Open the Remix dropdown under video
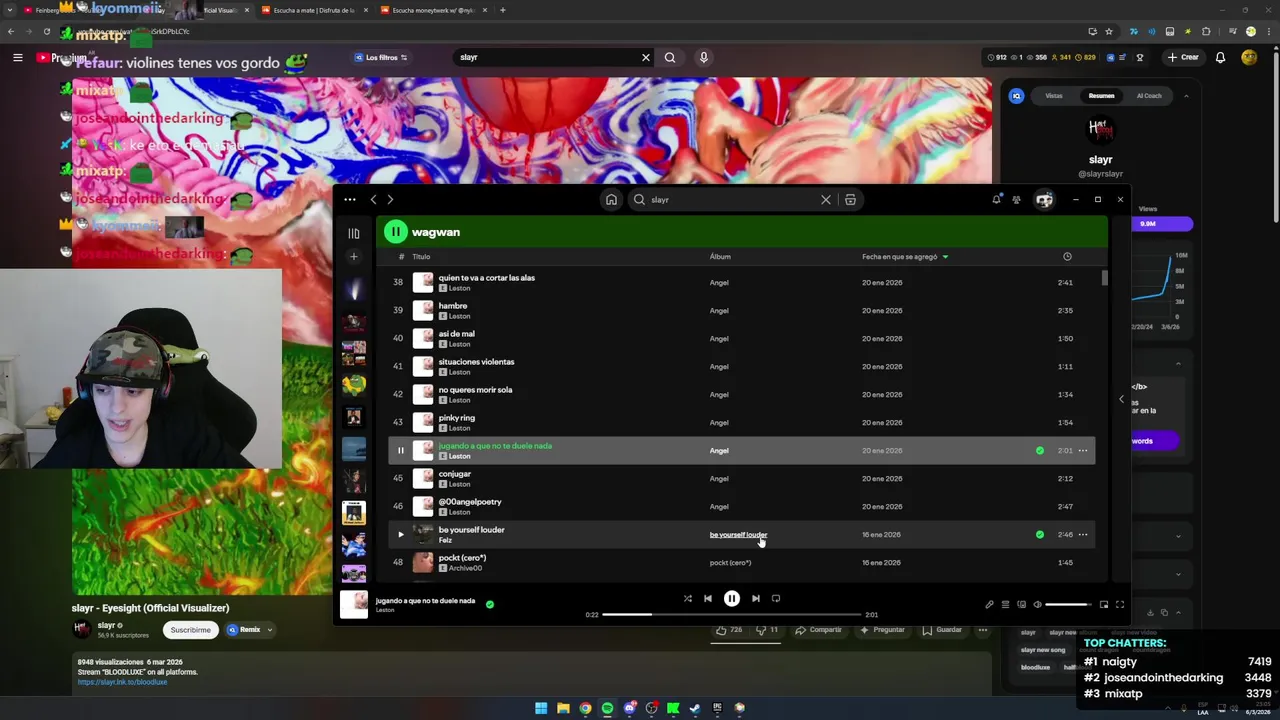The image size is (1280, 720). (249, 630)
